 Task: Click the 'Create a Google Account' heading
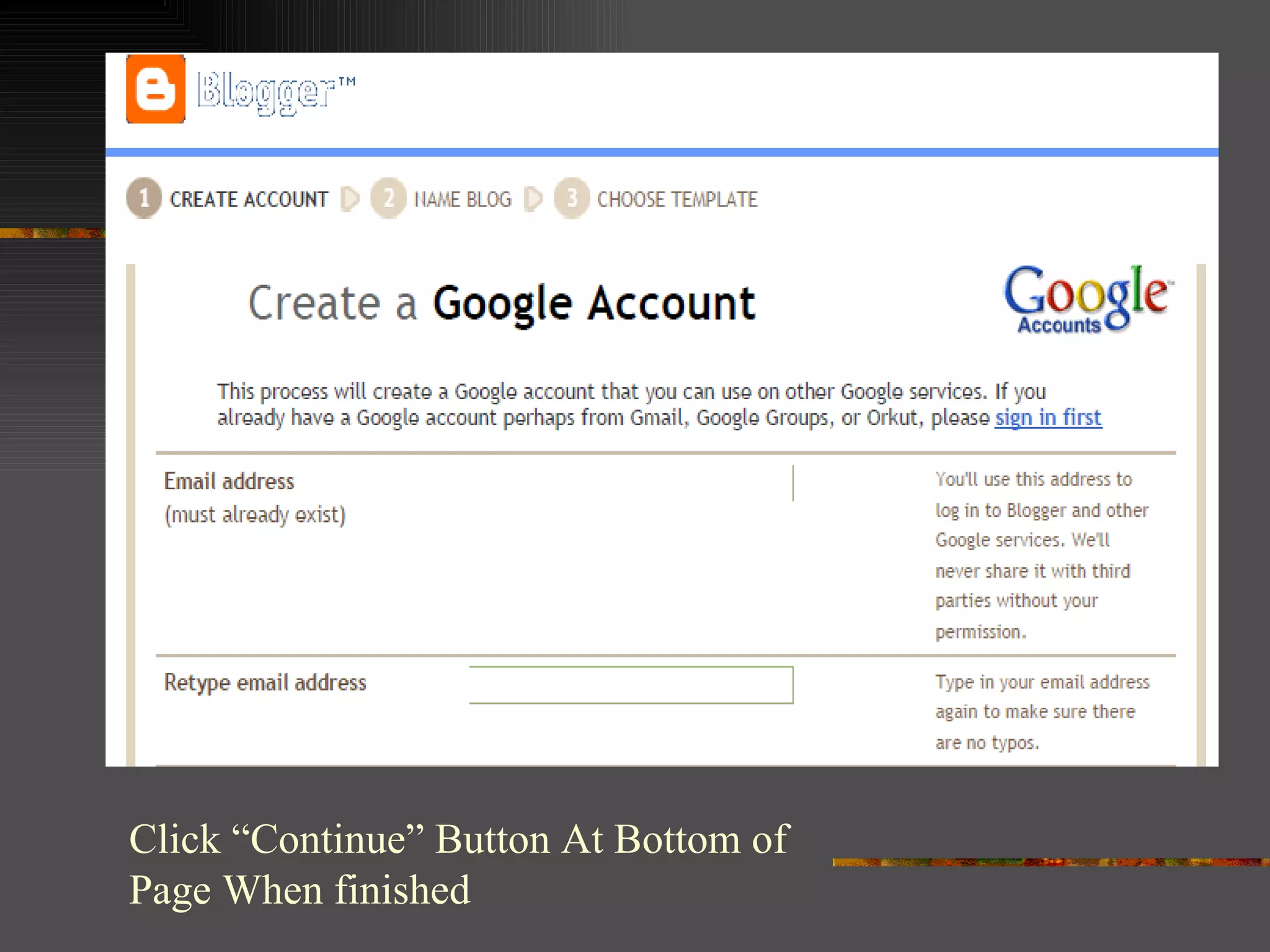point(502,304)
